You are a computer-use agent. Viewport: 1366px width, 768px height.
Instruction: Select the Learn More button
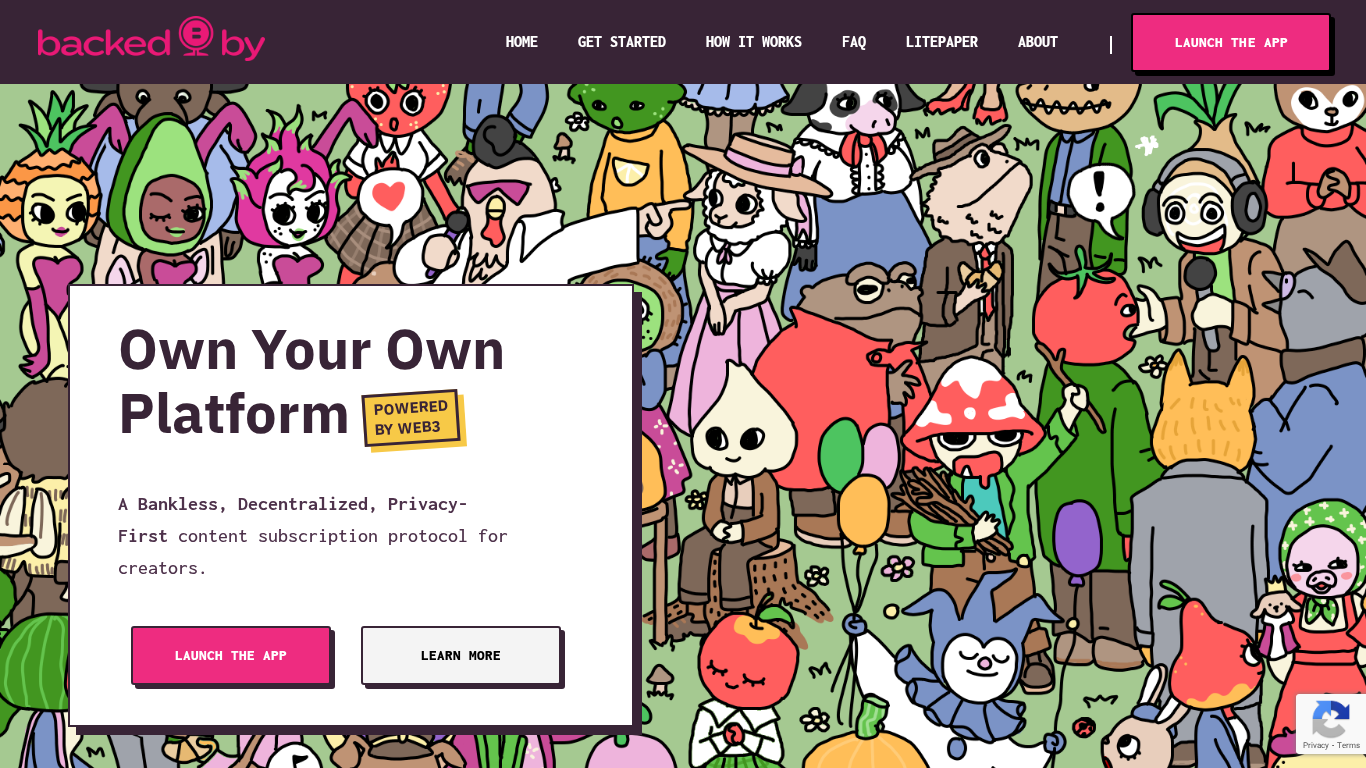[461, 655]
